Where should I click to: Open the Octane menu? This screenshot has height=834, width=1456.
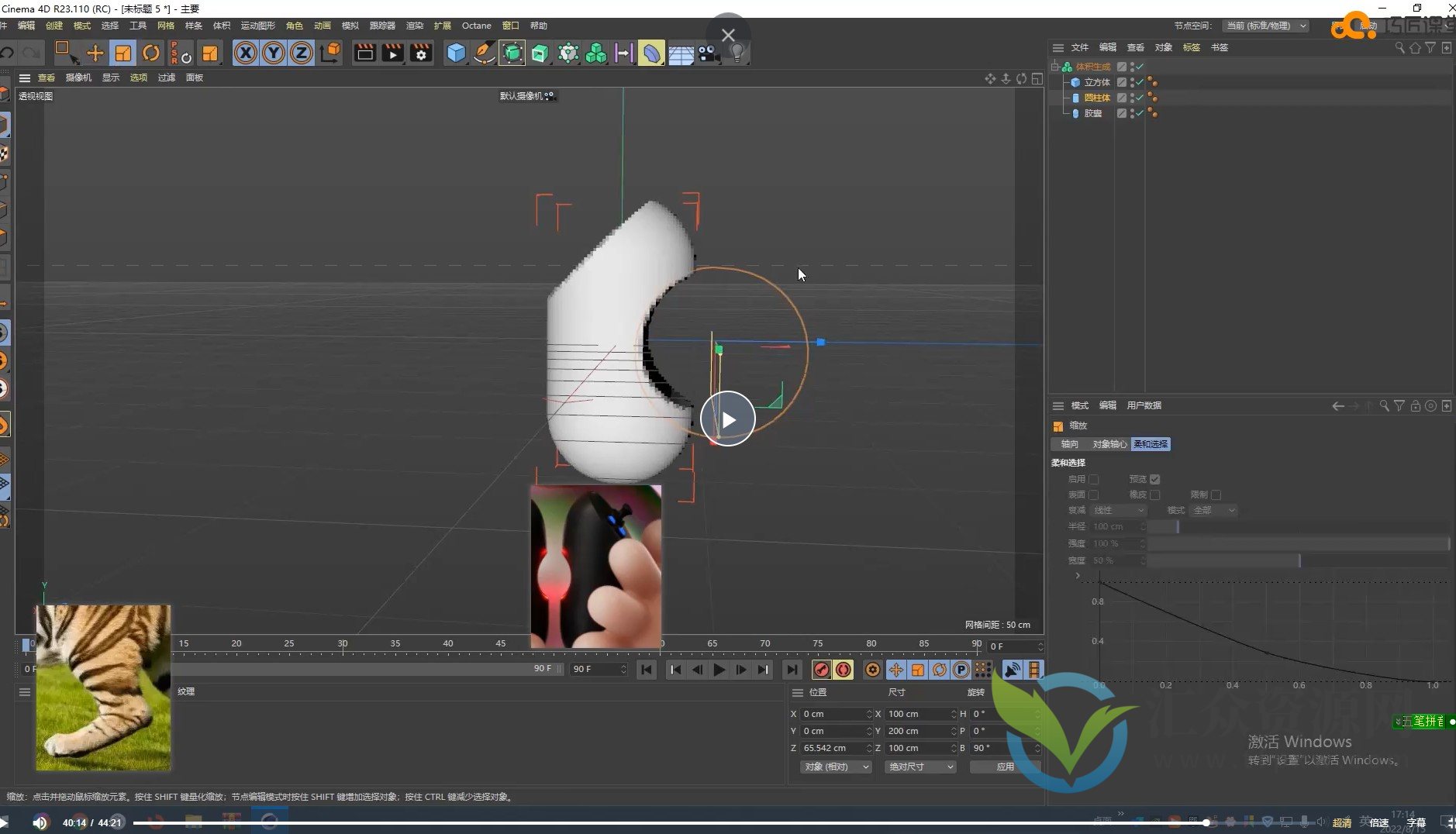click(x=475, y=25)
